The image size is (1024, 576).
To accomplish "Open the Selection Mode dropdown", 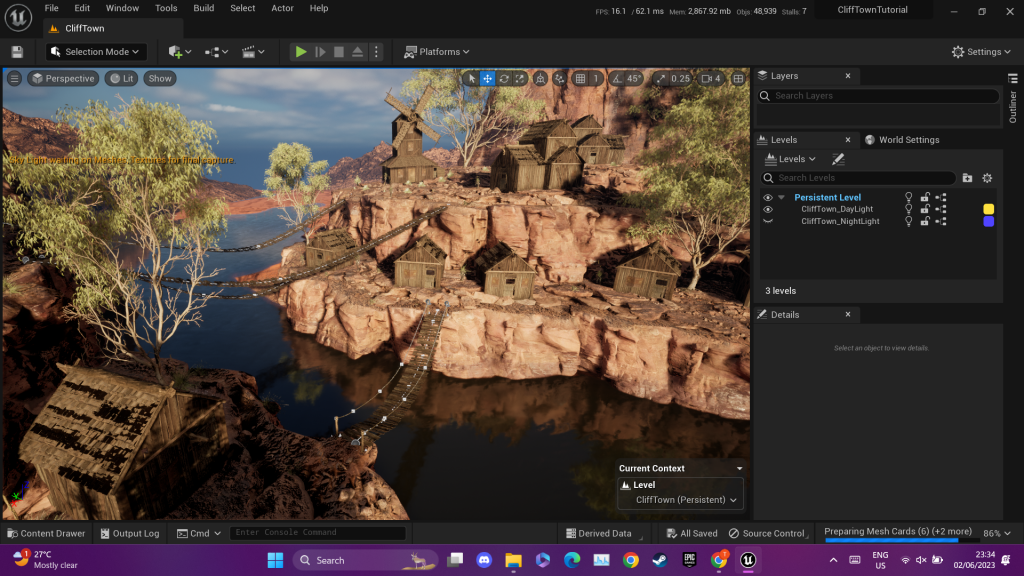I will [x=97, y=52].
